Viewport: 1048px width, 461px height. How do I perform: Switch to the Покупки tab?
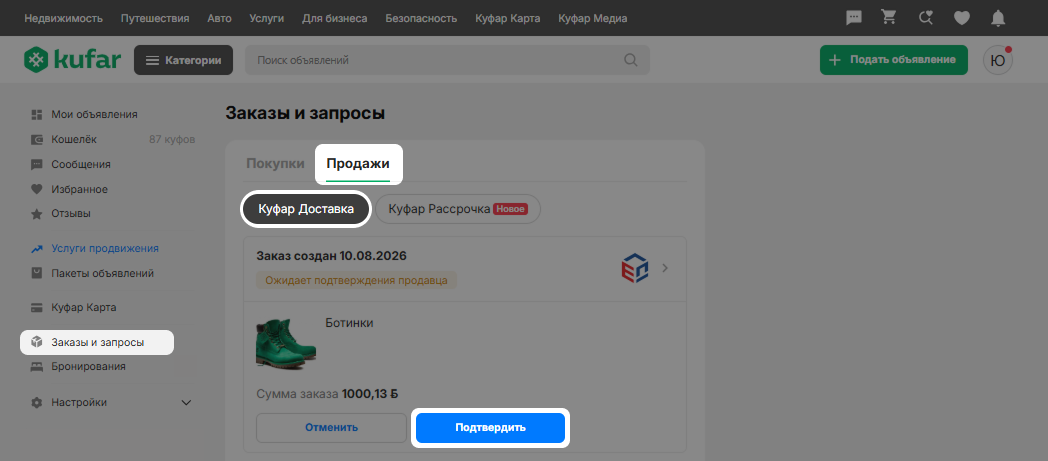click(275, 164)
